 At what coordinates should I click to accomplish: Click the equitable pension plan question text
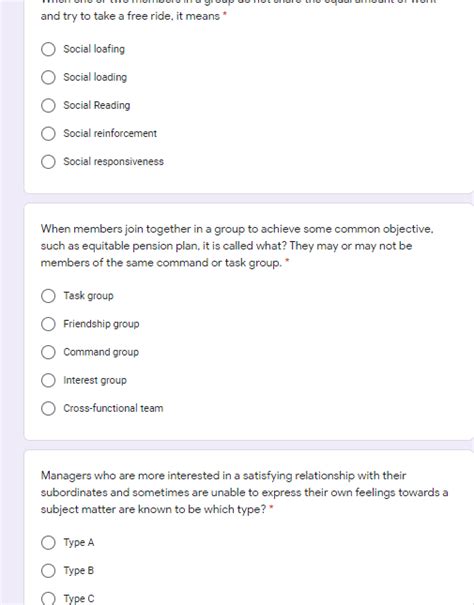click(237, 246)
